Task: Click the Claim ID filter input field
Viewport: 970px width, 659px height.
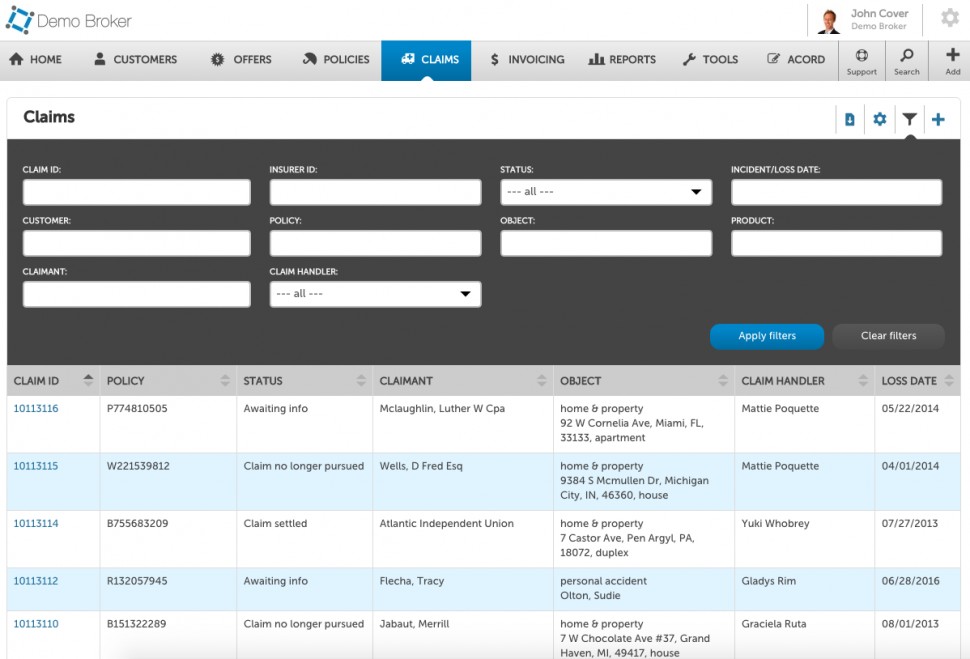Action: coord(137,192)
